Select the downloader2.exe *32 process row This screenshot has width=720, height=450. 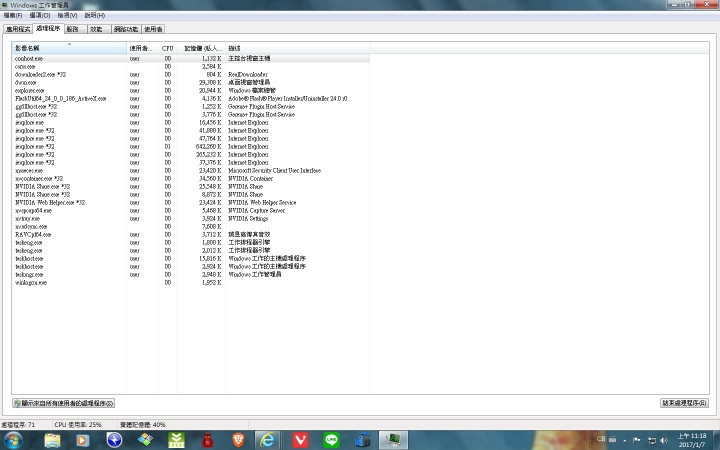click(x=191, y=74)
